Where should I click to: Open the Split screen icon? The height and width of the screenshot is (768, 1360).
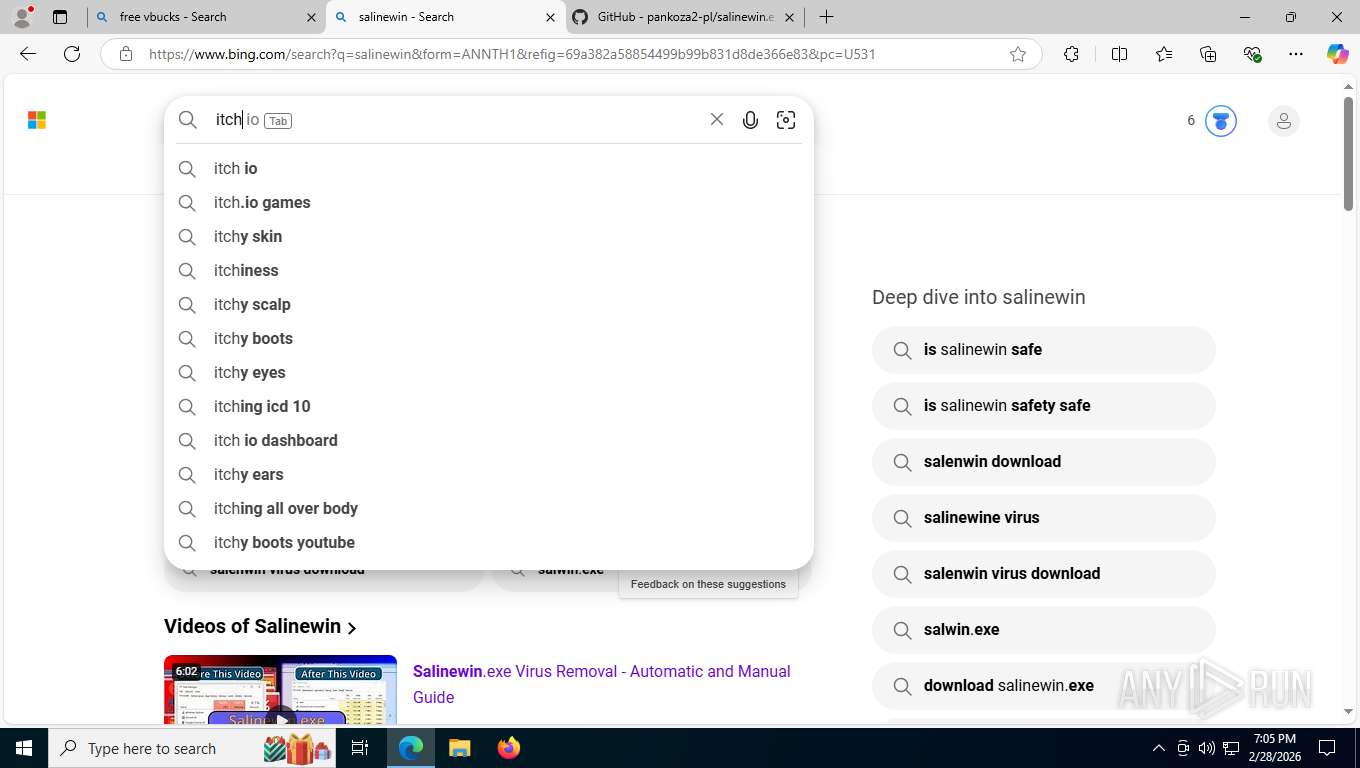pos(1119,54)
